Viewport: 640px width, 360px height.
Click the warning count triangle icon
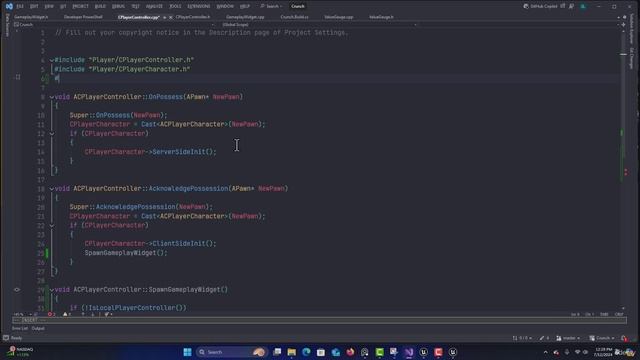pyautogui.click(x=65, y=314)
